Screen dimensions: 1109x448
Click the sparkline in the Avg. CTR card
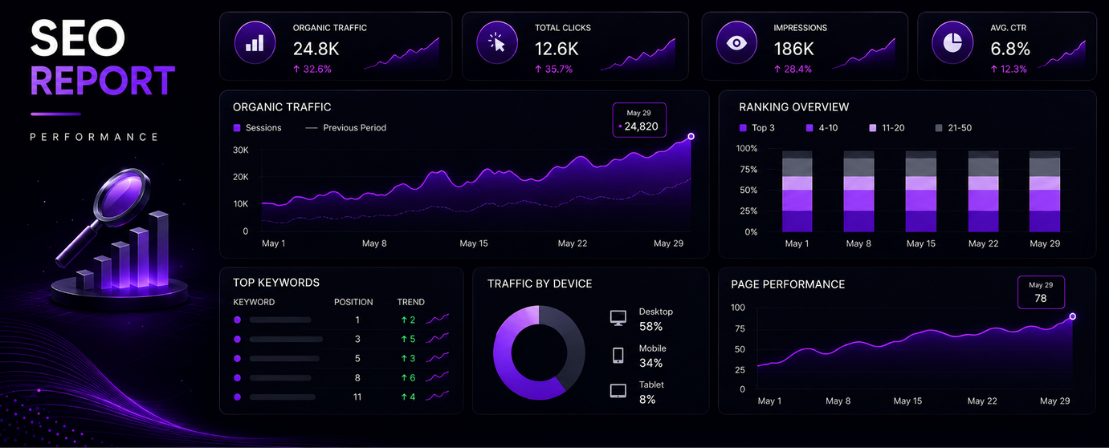(x=1061, y=54)
